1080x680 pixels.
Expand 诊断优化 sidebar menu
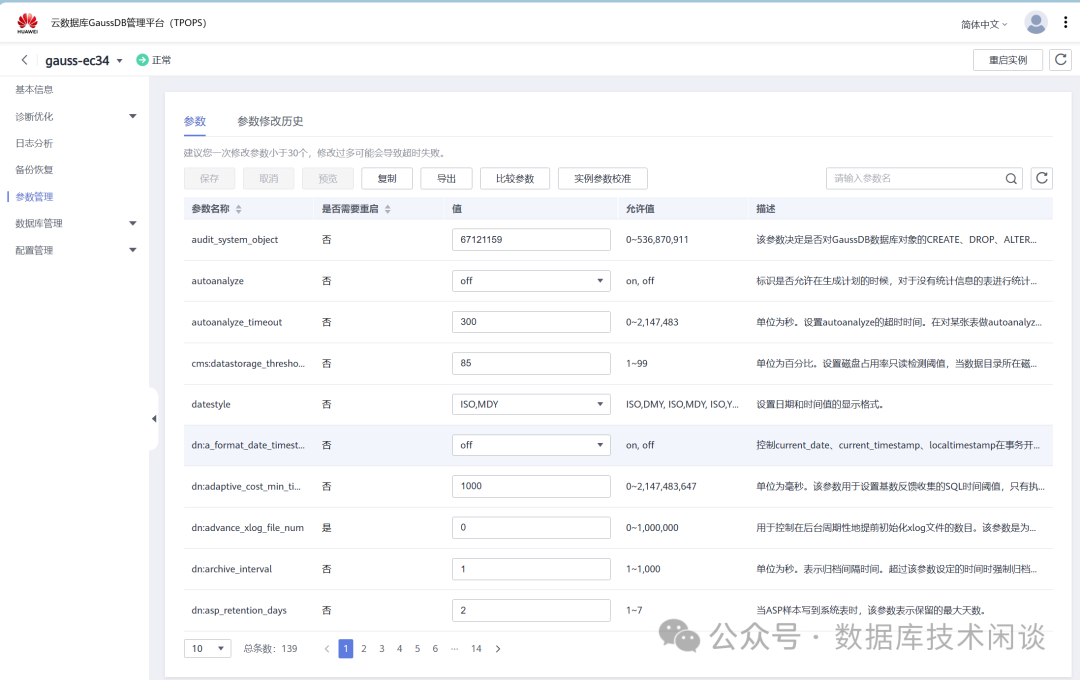coord(133,116)
